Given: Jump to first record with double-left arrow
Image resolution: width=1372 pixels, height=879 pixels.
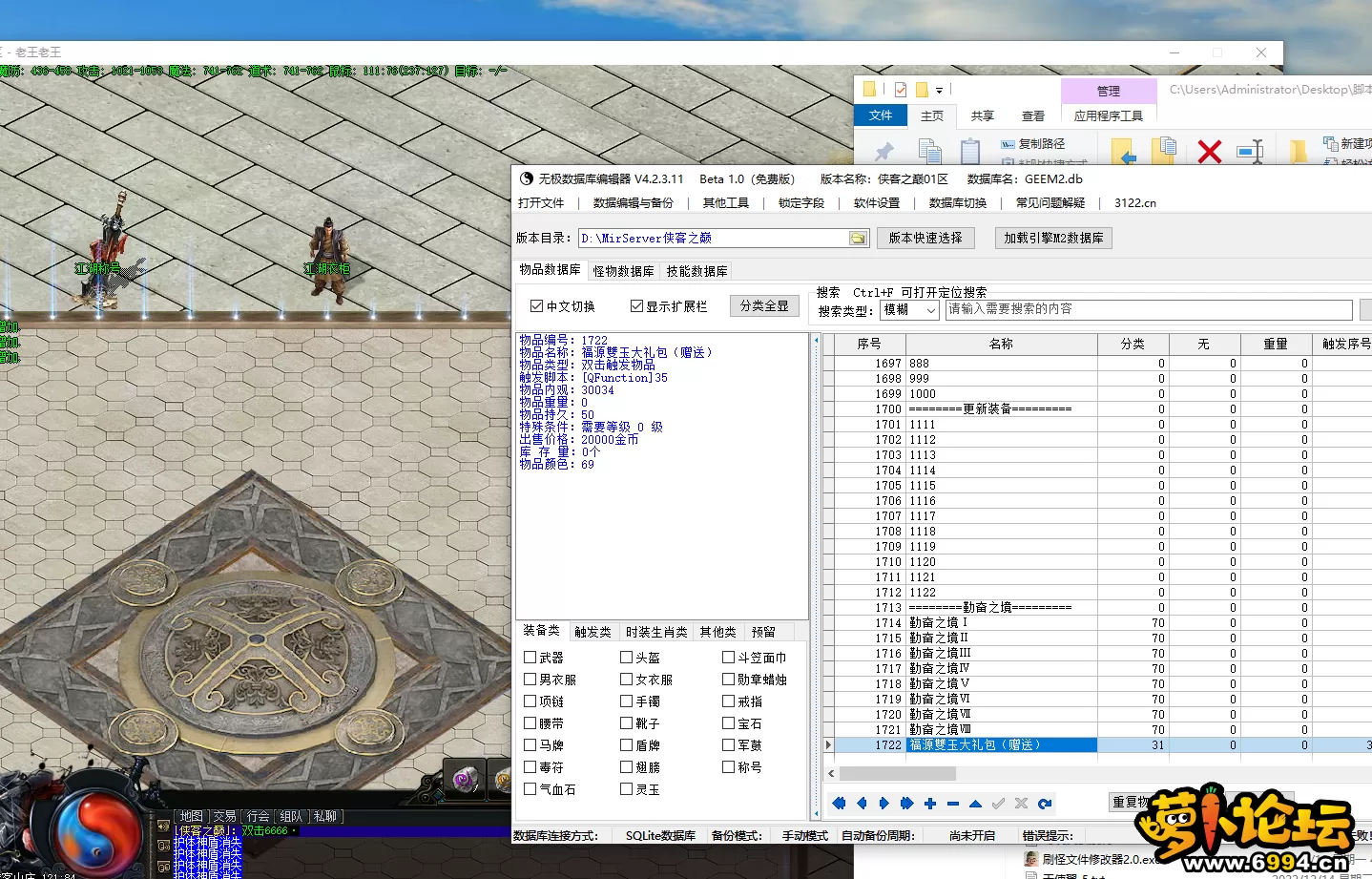Looking at the screenshot, I should point(839,804).
